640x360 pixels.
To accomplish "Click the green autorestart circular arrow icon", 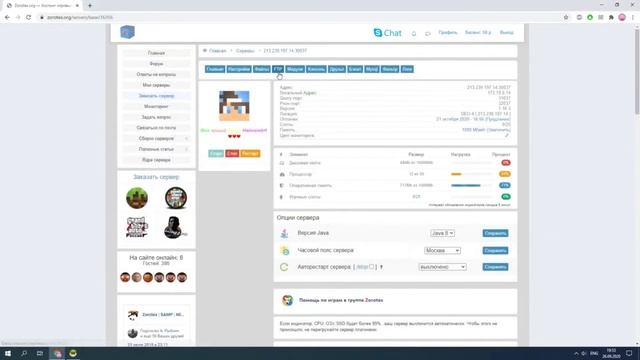I will pos(284,267).
